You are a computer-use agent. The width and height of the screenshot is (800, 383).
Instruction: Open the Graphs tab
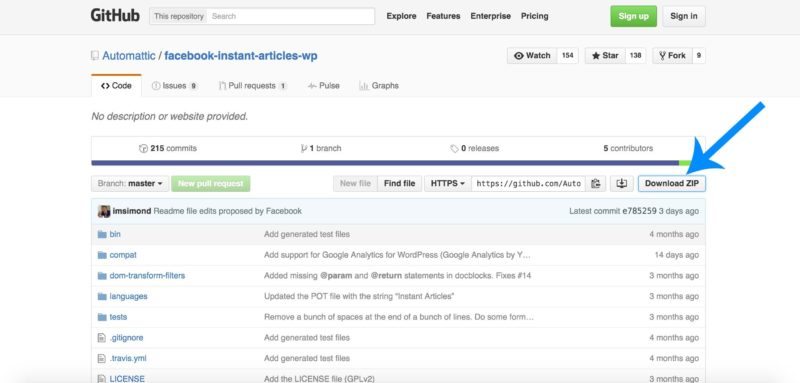(379, 86)
